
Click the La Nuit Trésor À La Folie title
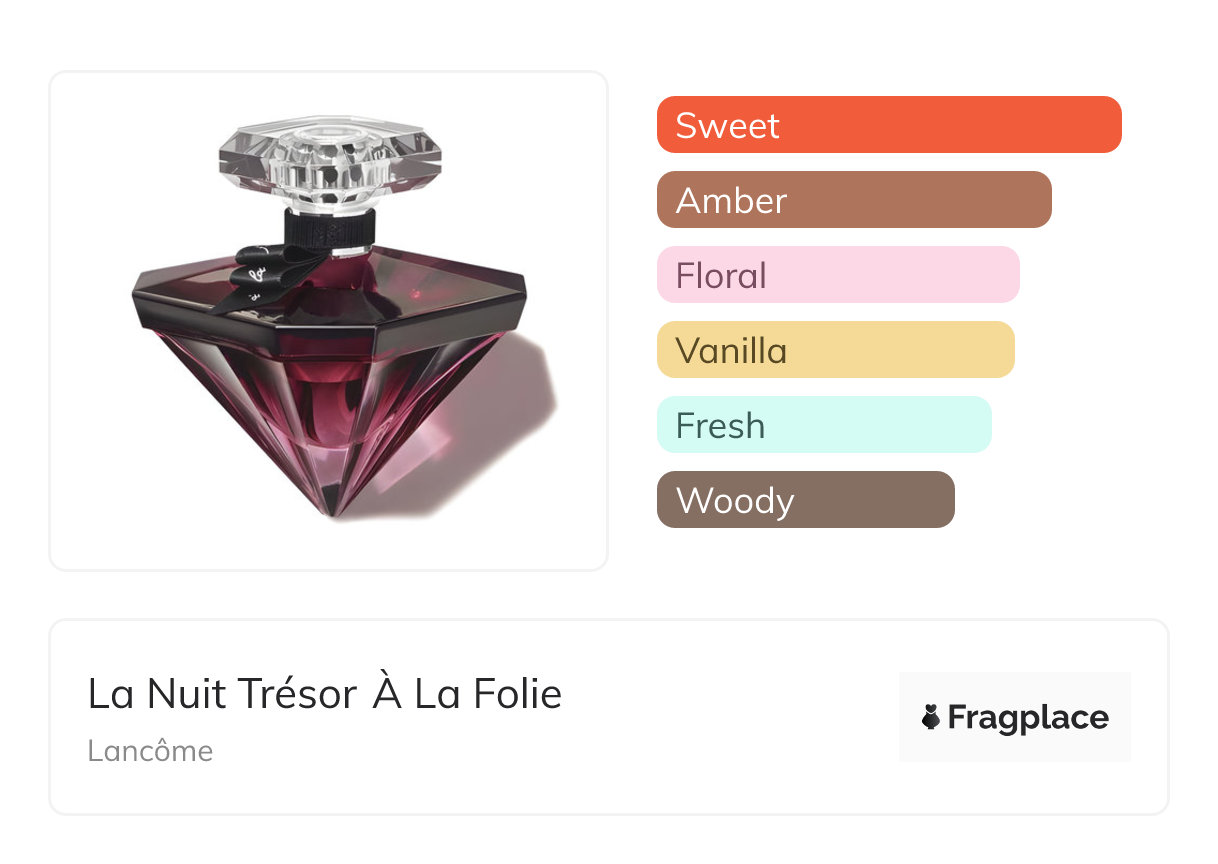pyautogui.click(x=325, y=694)
